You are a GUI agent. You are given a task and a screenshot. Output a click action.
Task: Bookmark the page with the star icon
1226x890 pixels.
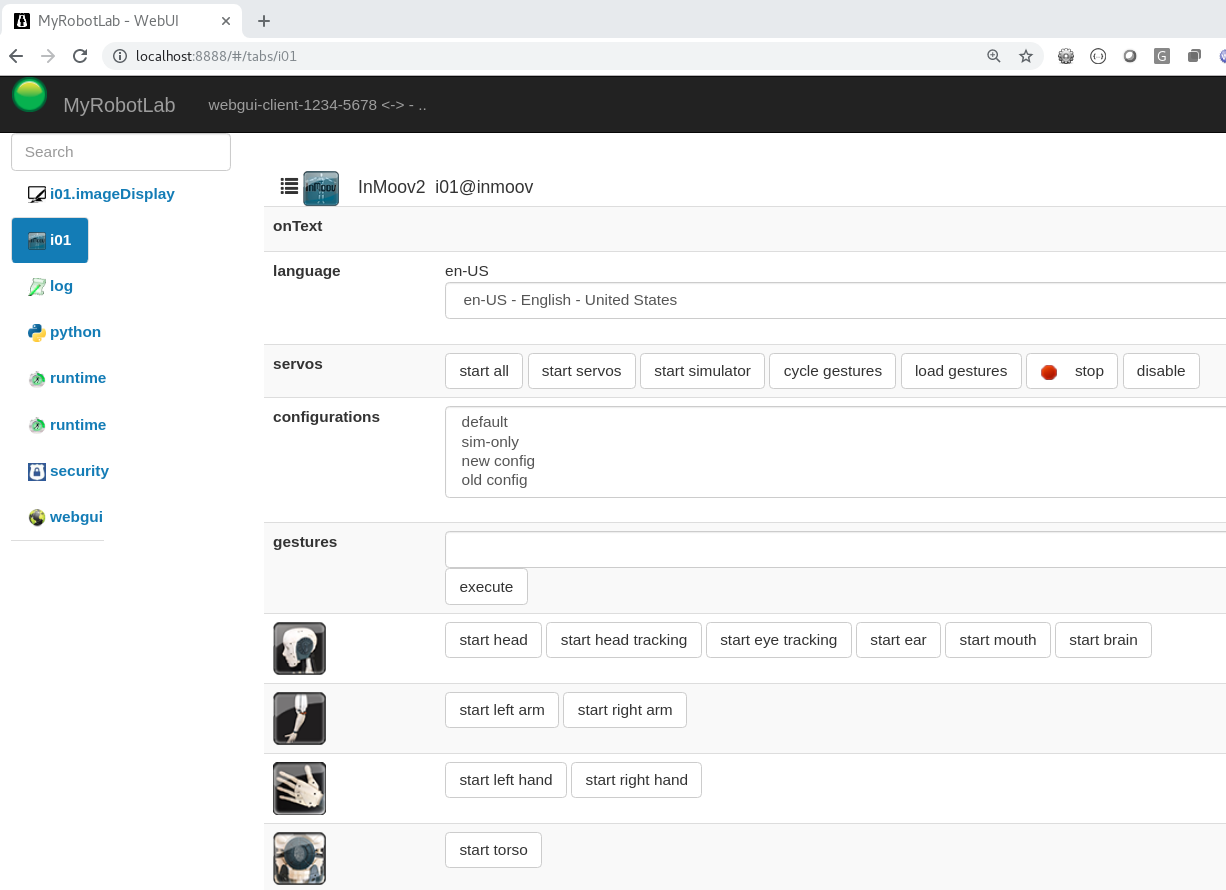(1026, 56)
